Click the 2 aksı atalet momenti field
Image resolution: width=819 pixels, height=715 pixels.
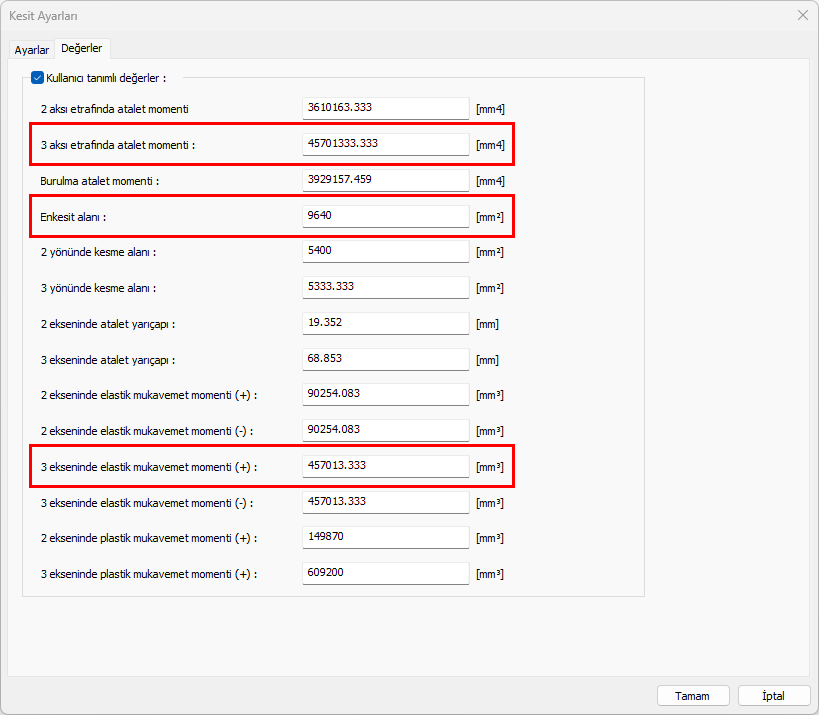point(385,108)
